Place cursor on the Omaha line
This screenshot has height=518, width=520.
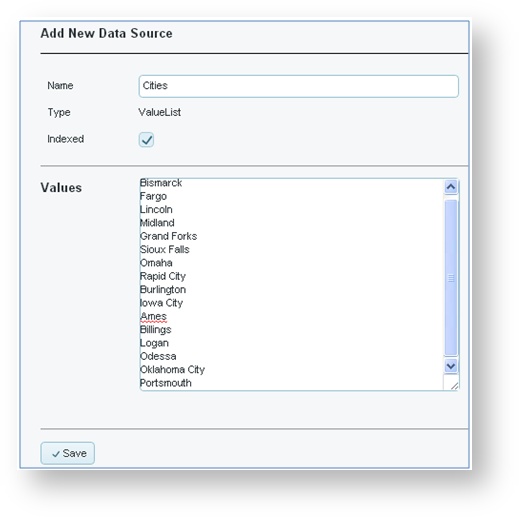point(156,263)
